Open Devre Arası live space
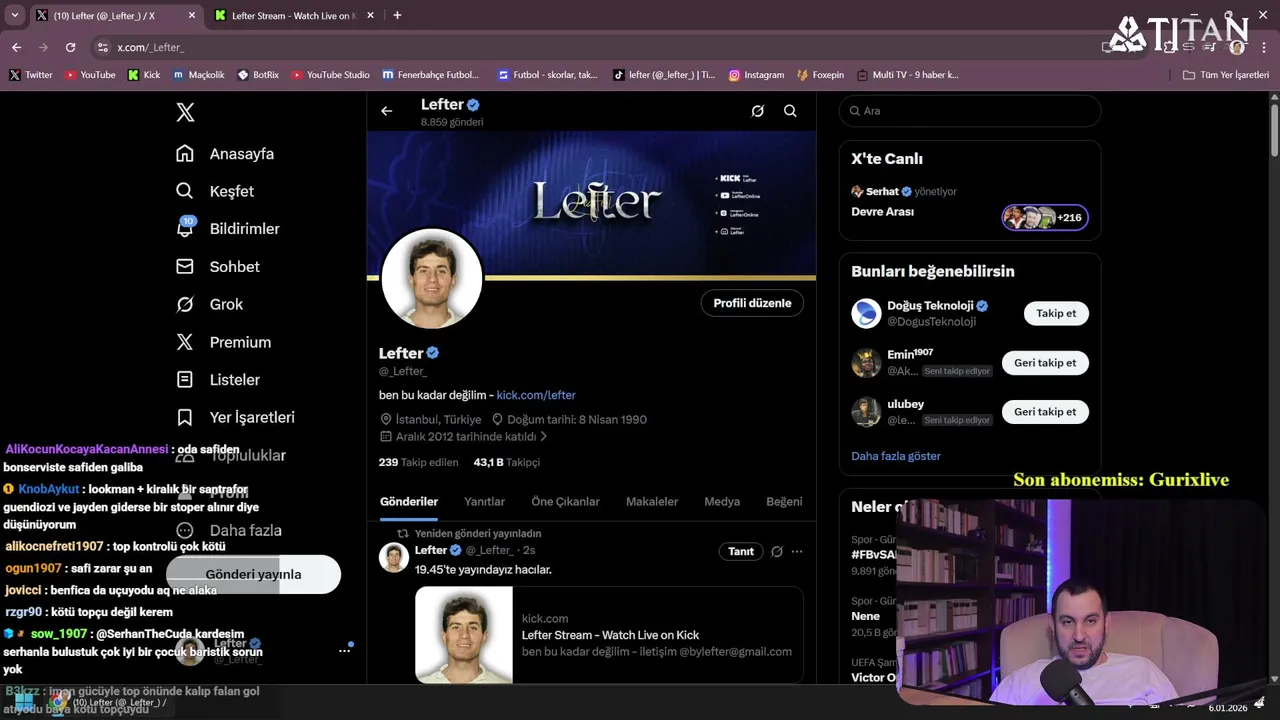Screen dimensions: 1280x720 coord(882,212)
